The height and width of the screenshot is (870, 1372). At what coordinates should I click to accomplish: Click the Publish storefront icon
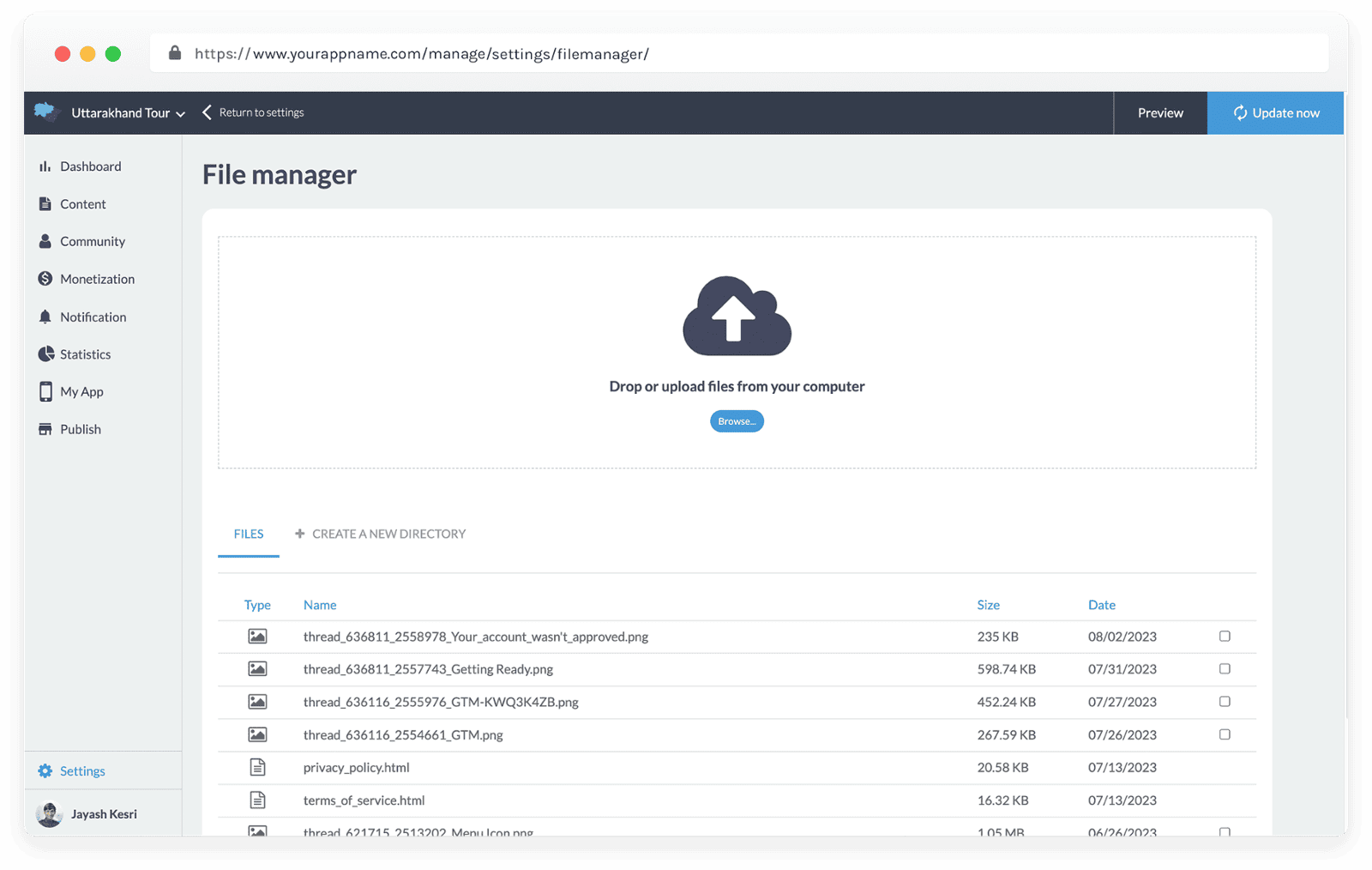[x=45, y=429]
